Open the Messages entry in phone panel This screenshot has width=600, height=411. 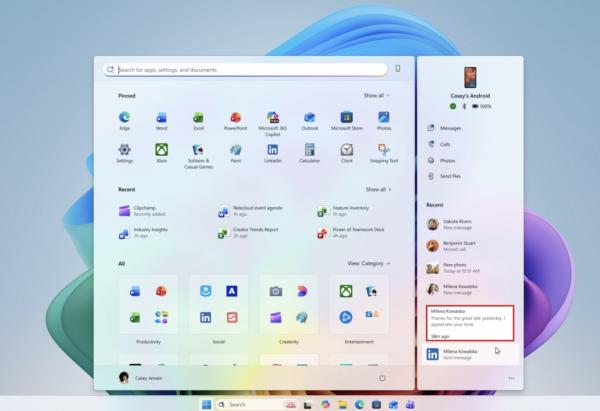click(x=445, y=128)
